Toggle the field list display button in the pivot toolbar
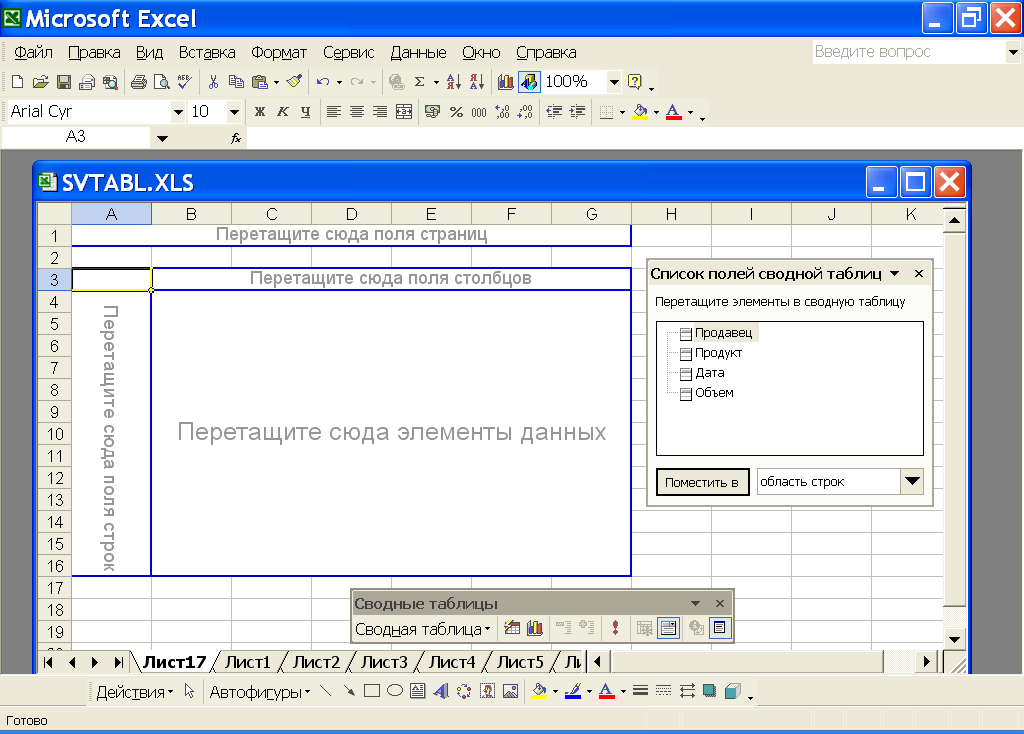Screen dimensions: 1024x734 [x=720, y=628]
